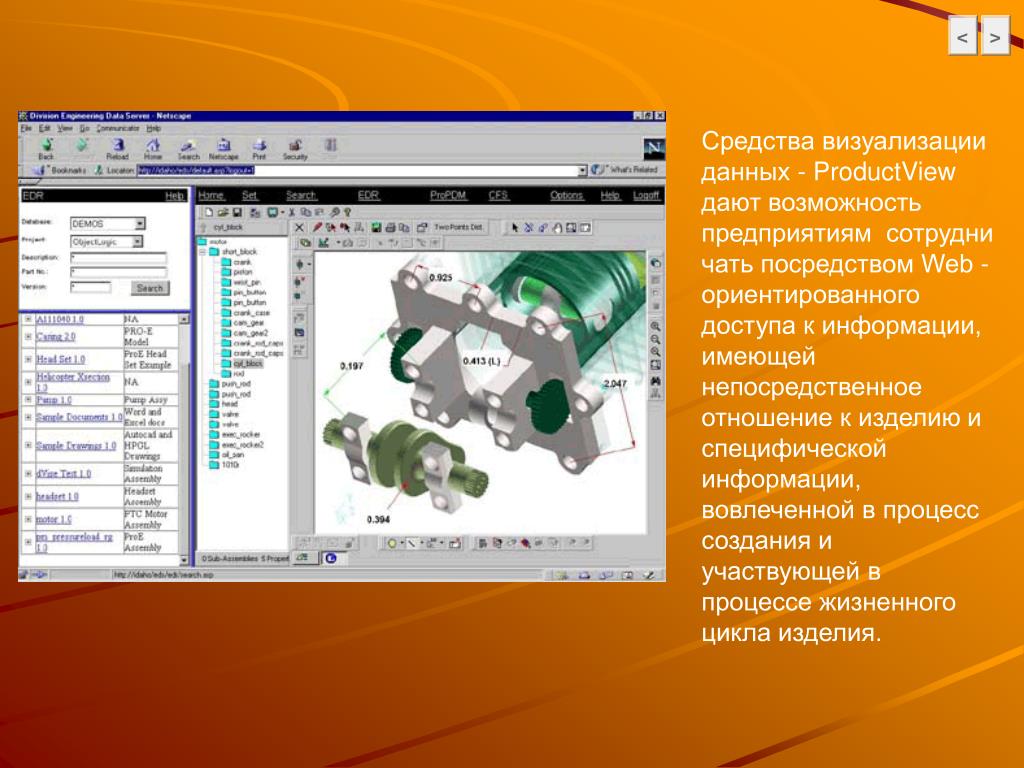This screenshot has width=1024, height=768.
Task: Open Casing 2.0 link
Action: click(x=56, y=336)
